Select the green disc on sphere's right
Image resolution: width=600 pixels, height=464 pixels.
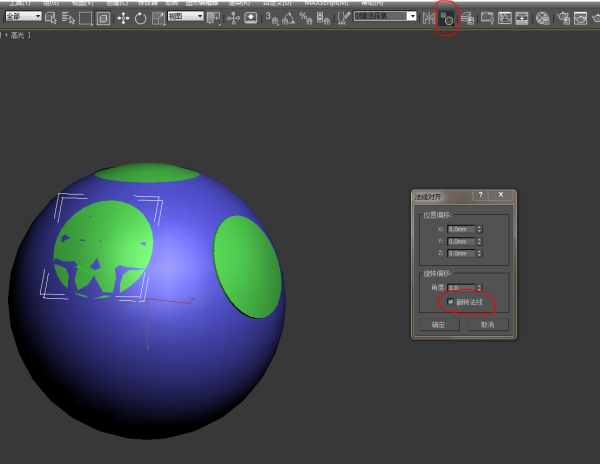click(248, 267)
